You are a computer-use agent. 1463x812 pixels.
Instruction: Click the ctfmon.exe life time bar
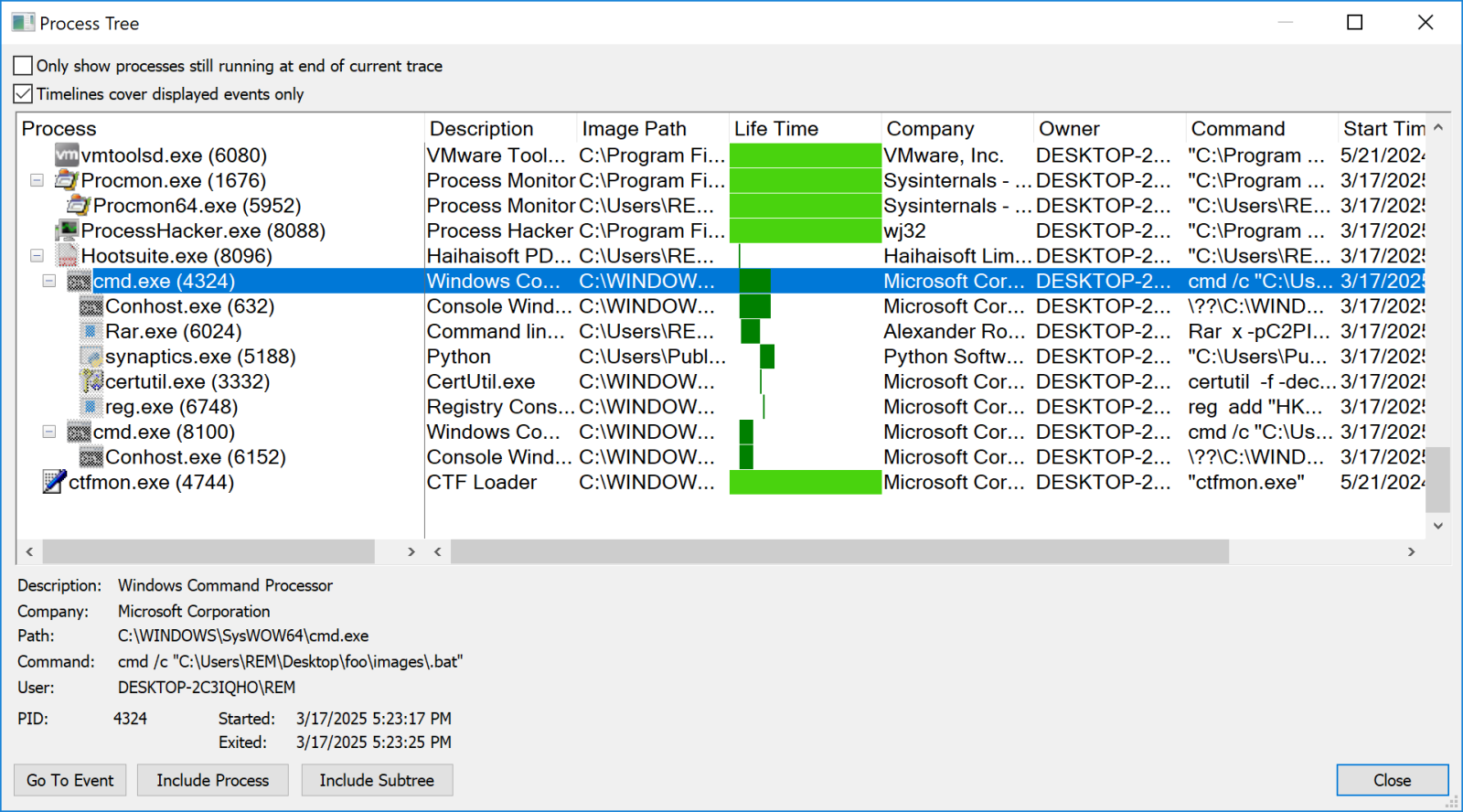coord(806,482)
